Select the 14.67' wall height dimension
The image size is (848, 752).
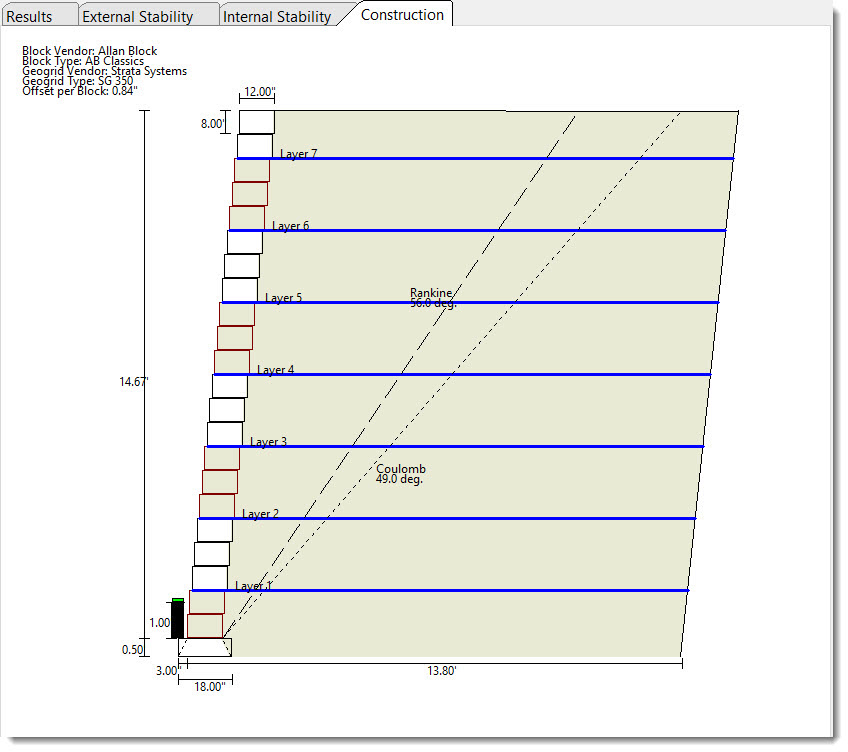click(x=133, y=381)
